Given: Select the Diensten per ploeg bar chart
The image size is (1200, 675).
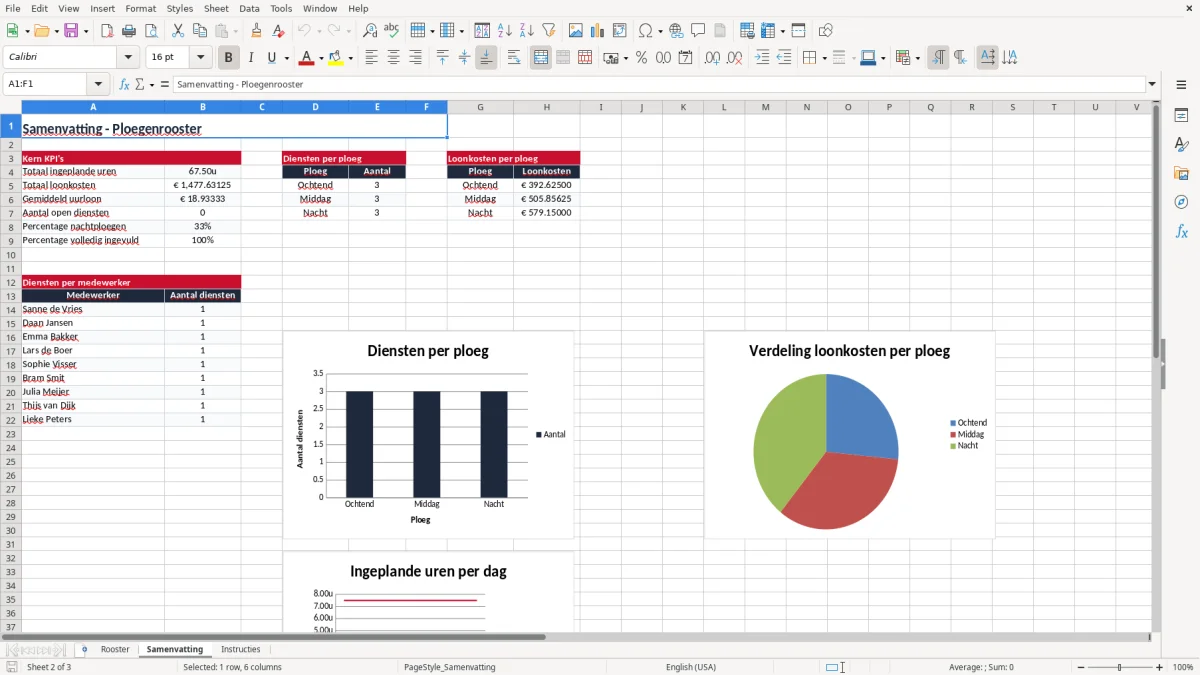Looking at the screenshot, I should coord(428,435).
